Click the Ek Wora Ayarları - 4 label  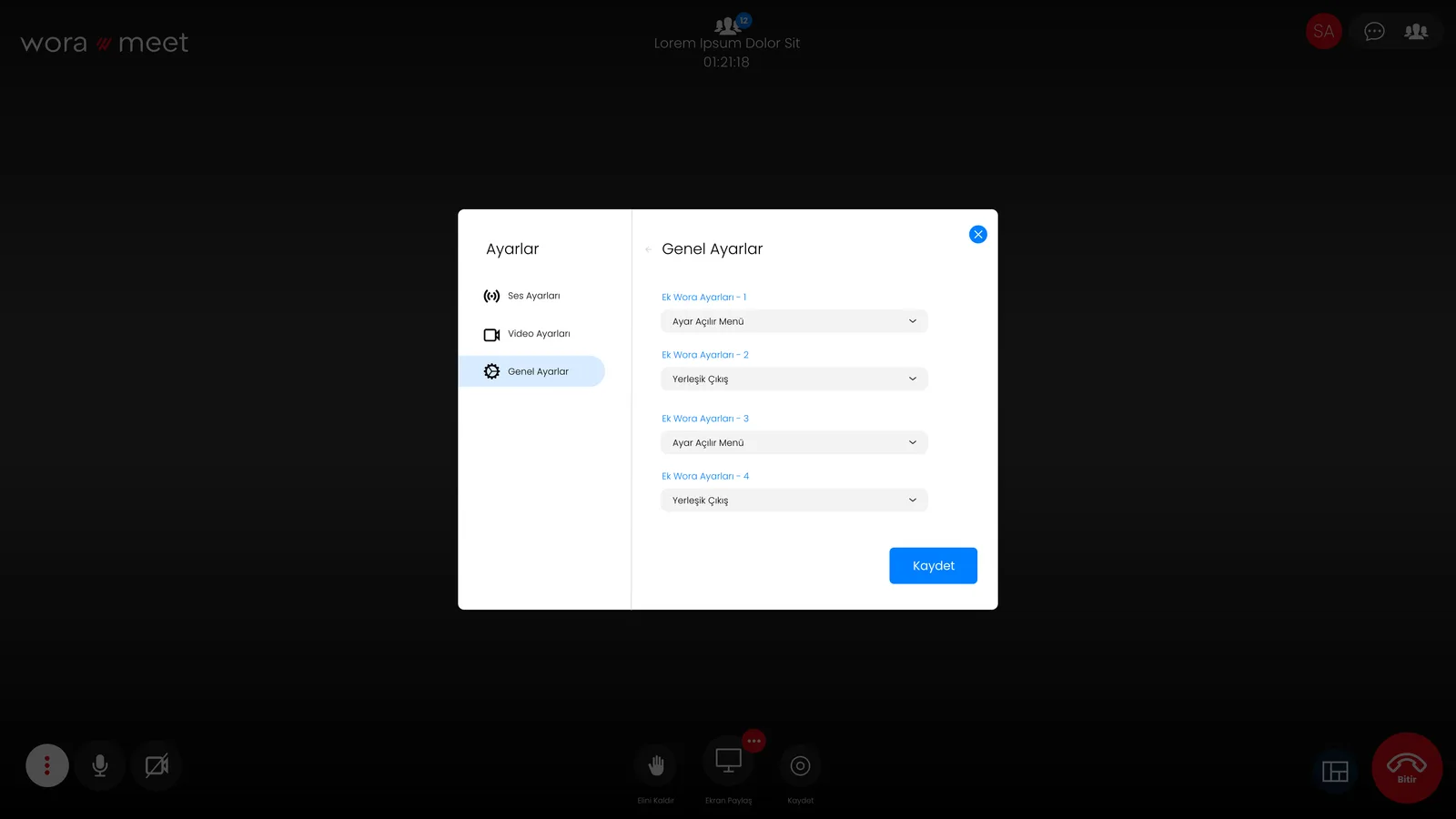[x=705, y=476]
